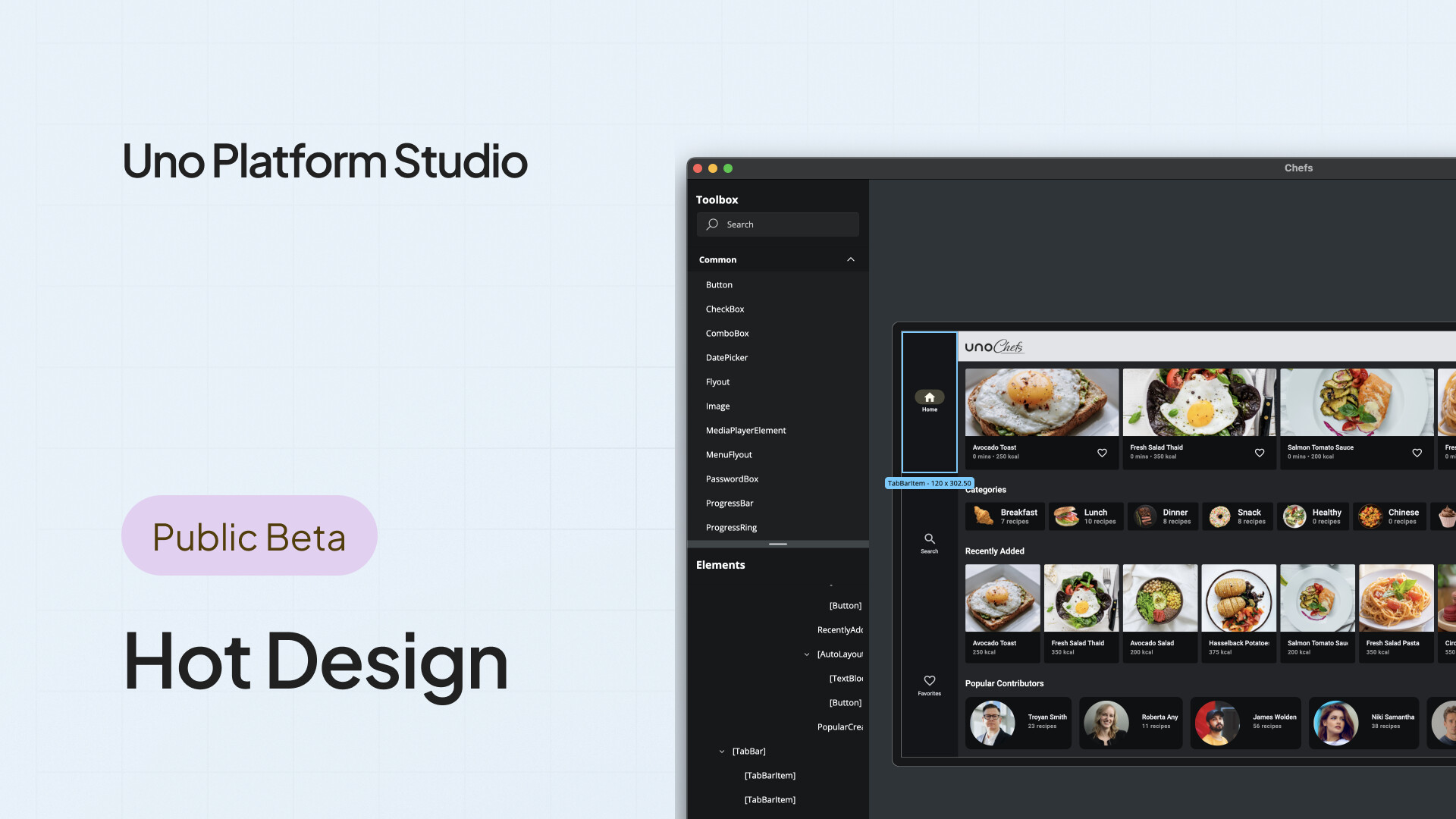Collapse the Common toolbox section
The height and width of the screenshot is (819, 1456).
(x=851, y=259)
